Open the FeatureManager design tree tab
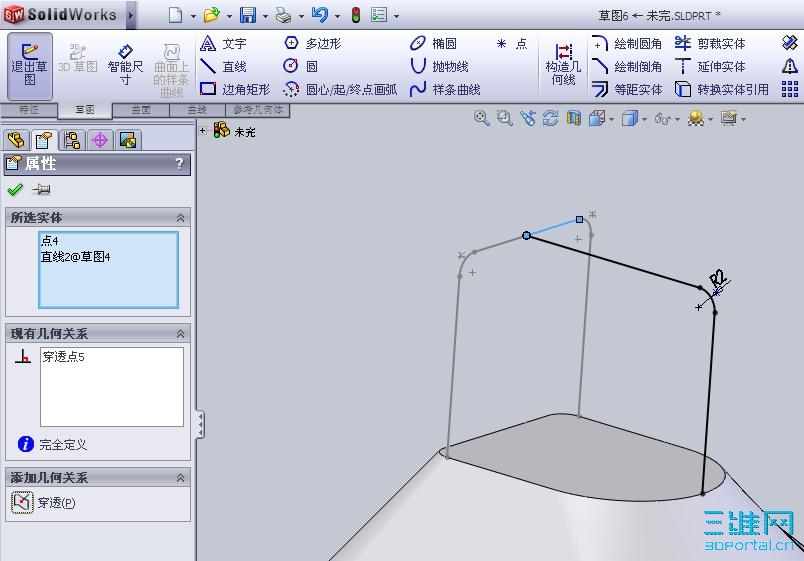The height and width of the screenshot is (561, 804). point(16,139)
